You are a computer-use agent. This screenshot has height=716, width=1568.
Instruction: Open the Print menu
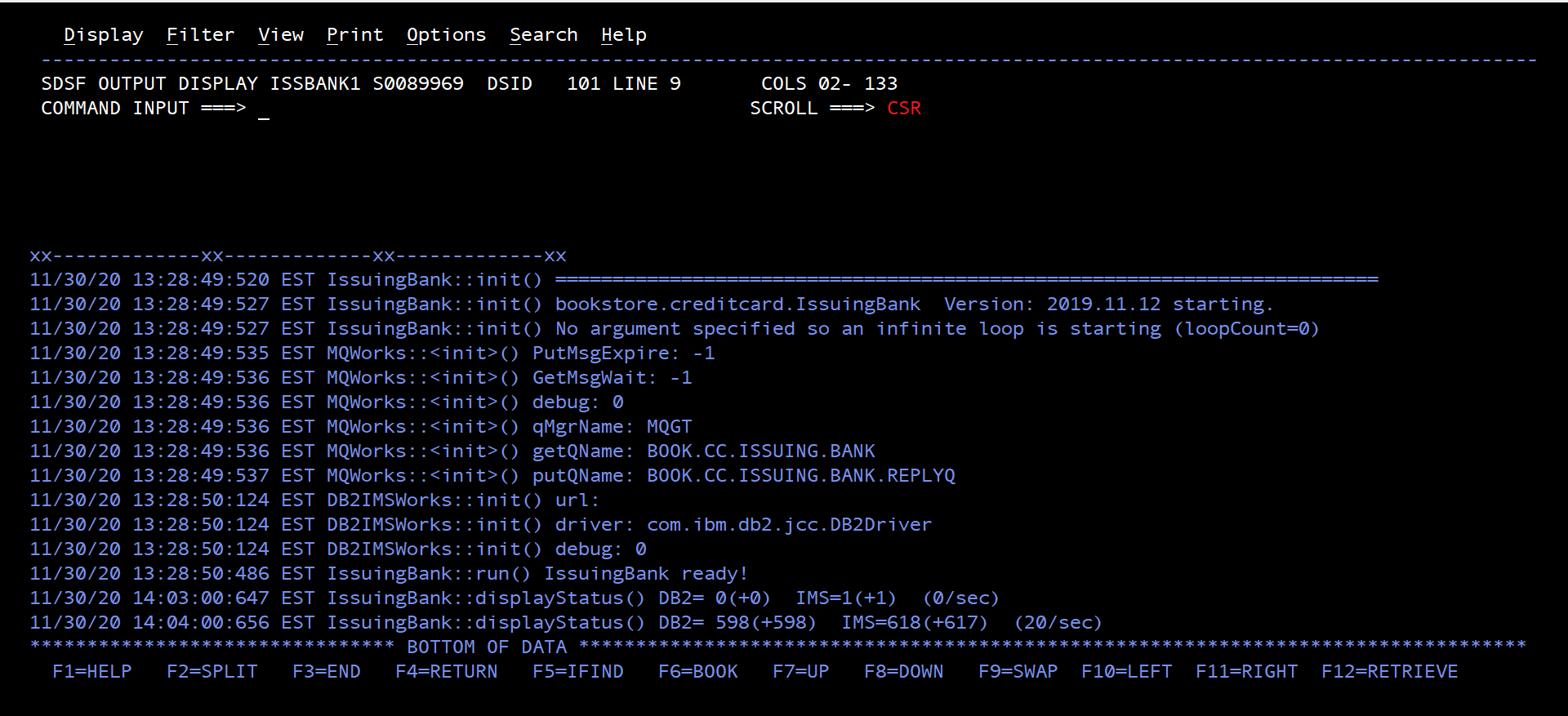[x=355, y=34]
